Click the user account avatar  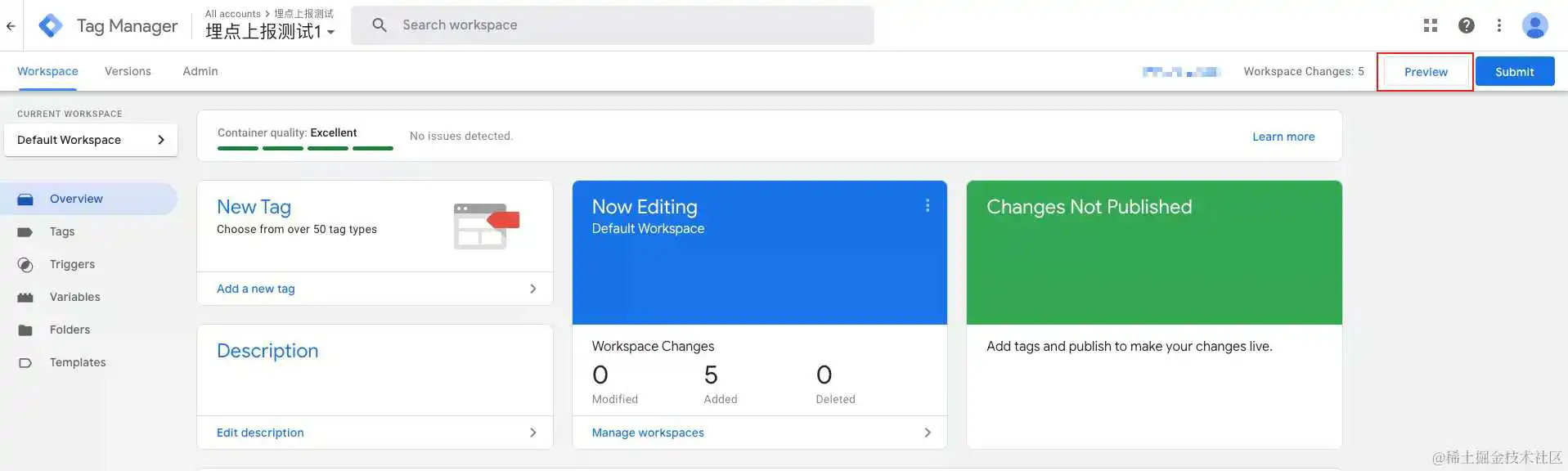coord(1535,25)
